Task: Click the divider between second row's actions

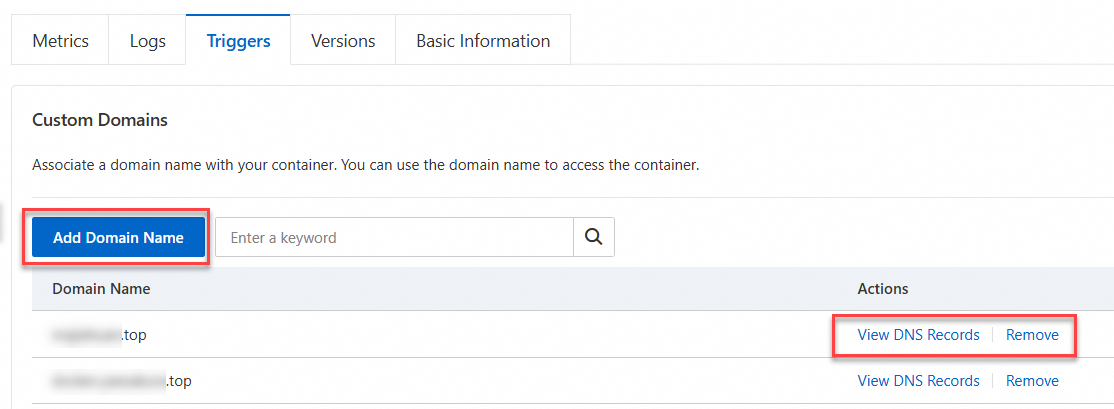Action: coord(993,381)
